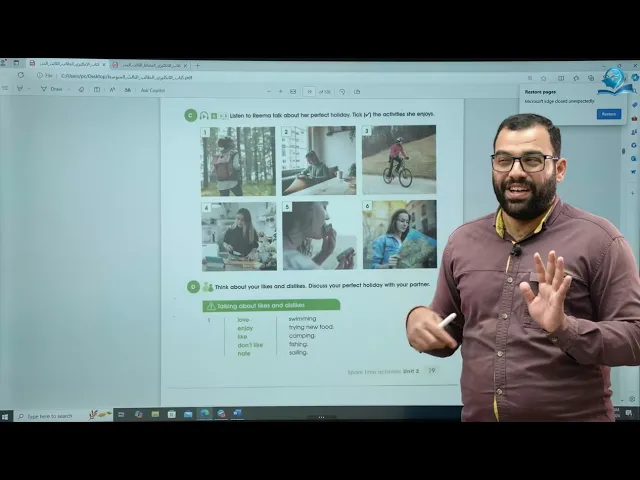Click the page view icon after rotate
The height and width of the screenshot is (480, 640).
click(x=357, y=92)
